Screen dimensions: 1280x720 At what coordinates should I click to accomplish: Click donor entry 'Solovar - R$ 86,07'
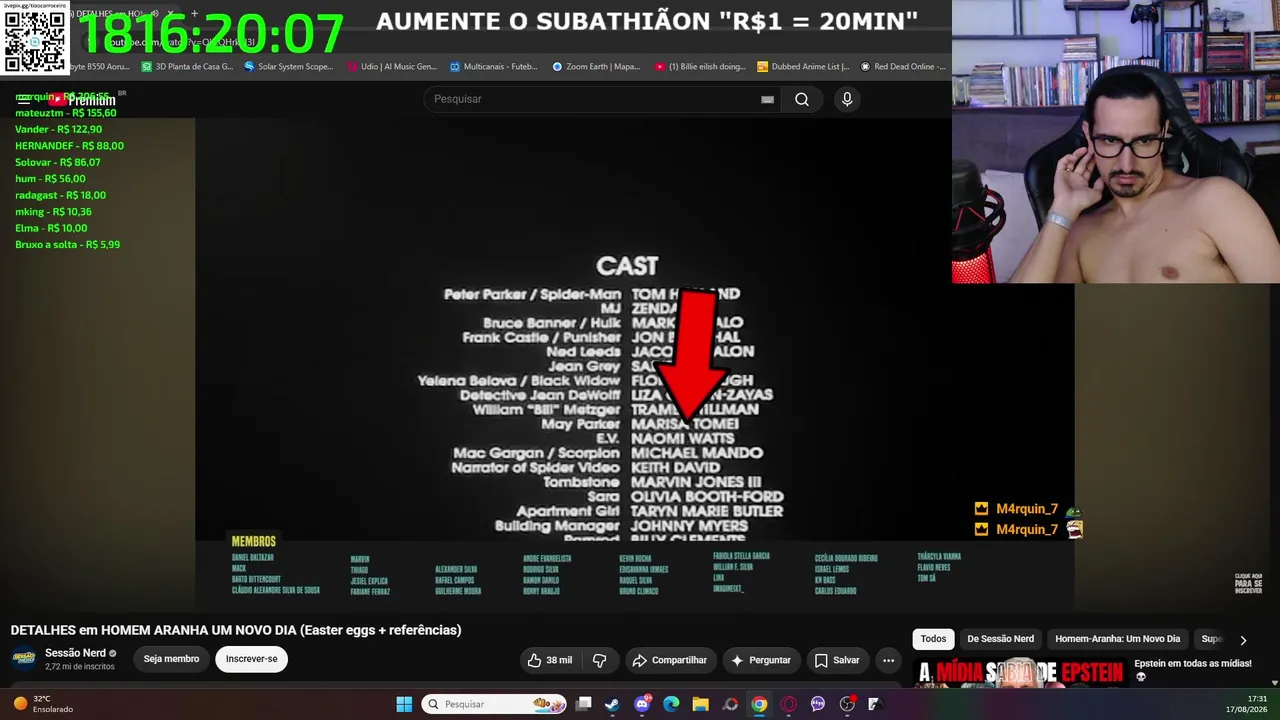pyautogui.click(x=57, y=162)
